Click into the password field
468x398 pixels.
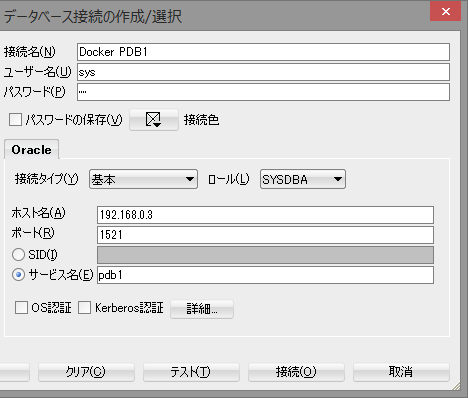tap(263, 92)
